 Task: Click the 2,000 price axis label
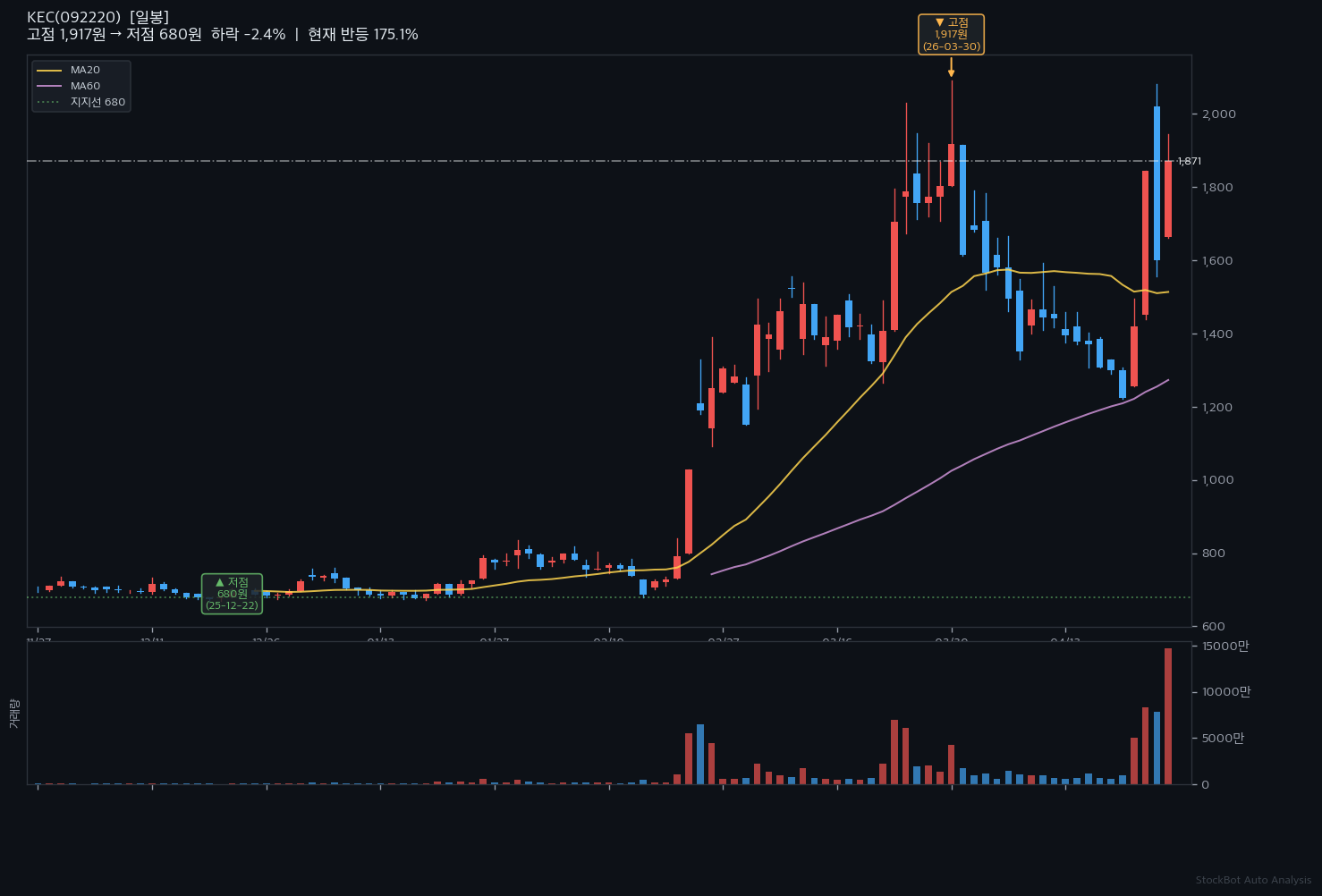tap(1219, 114)
